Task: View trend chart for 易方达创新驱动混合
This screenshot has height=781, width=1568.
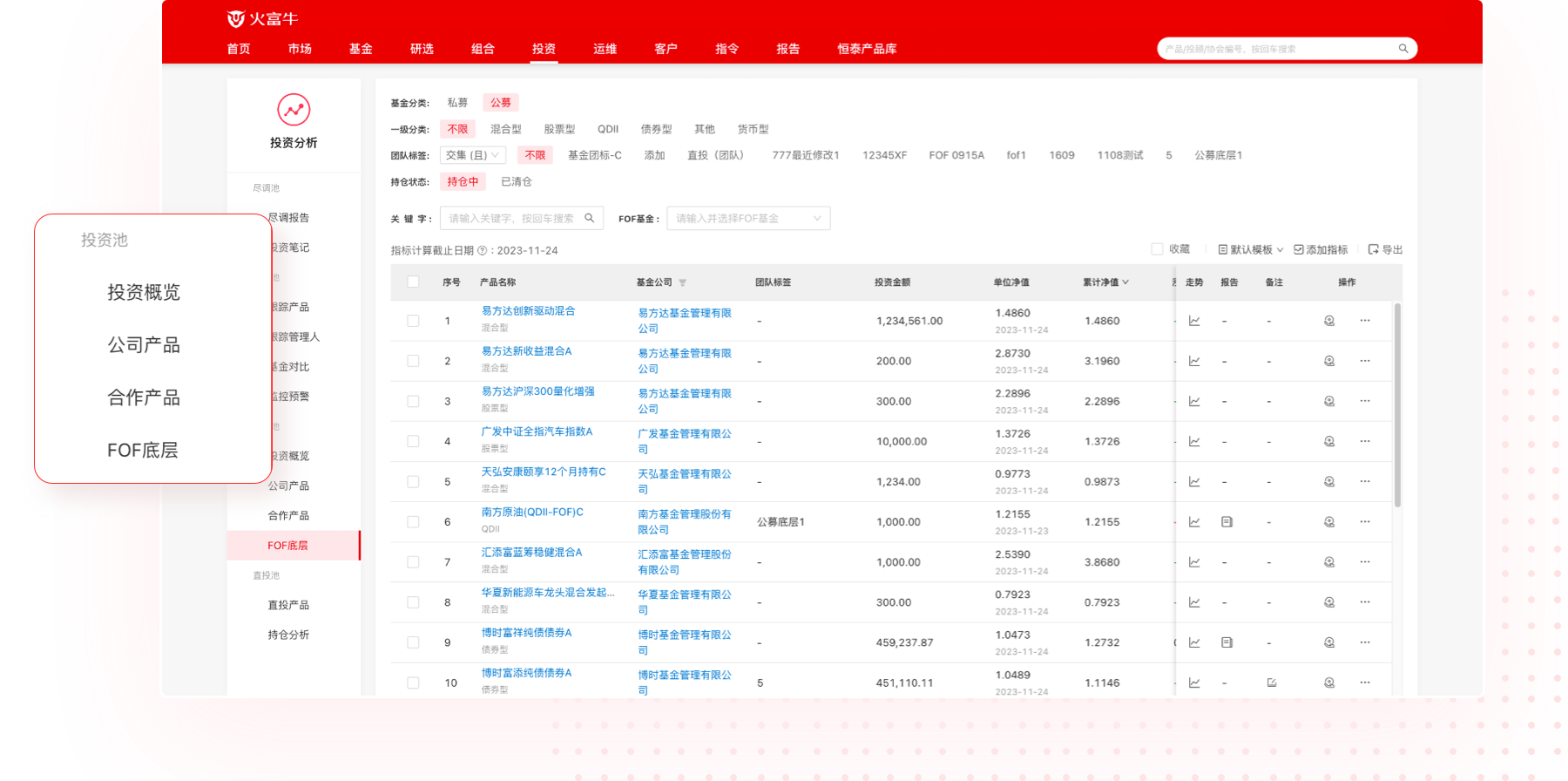Action: pos(1194,321)
